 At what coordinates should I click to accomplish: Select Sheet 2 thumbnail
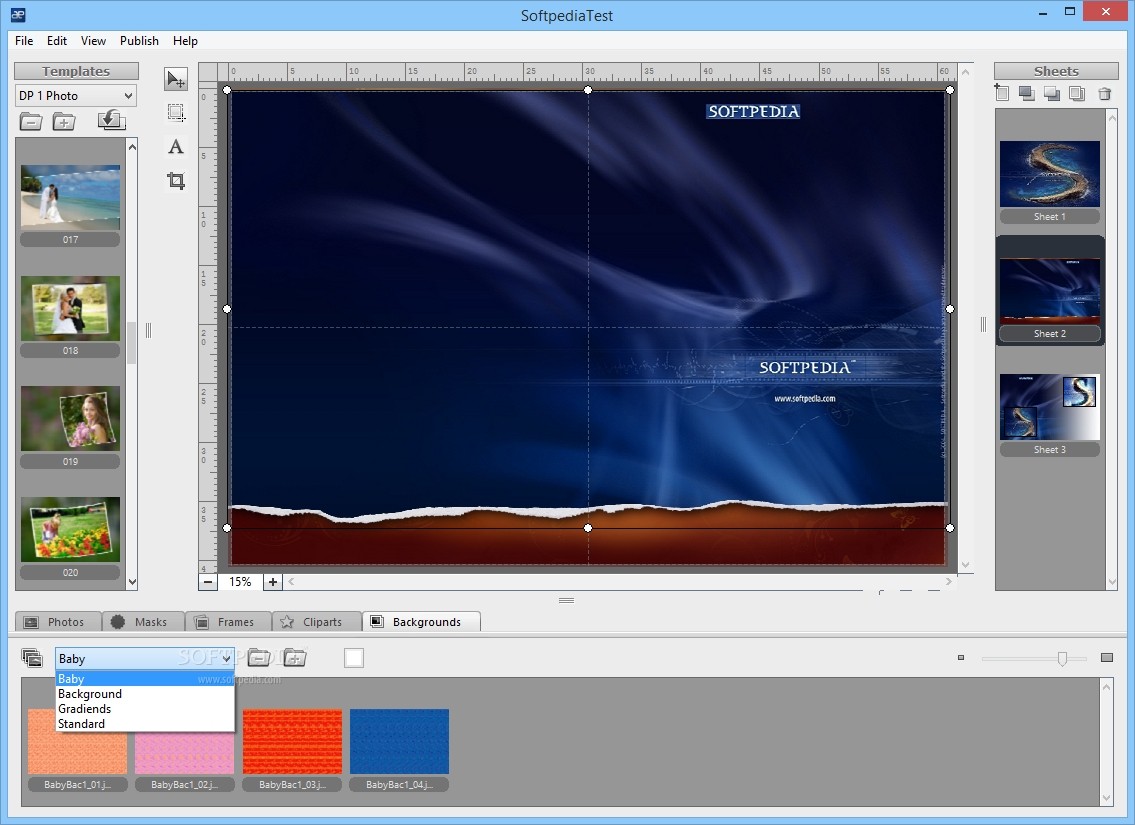click(x=1050, y=290)
